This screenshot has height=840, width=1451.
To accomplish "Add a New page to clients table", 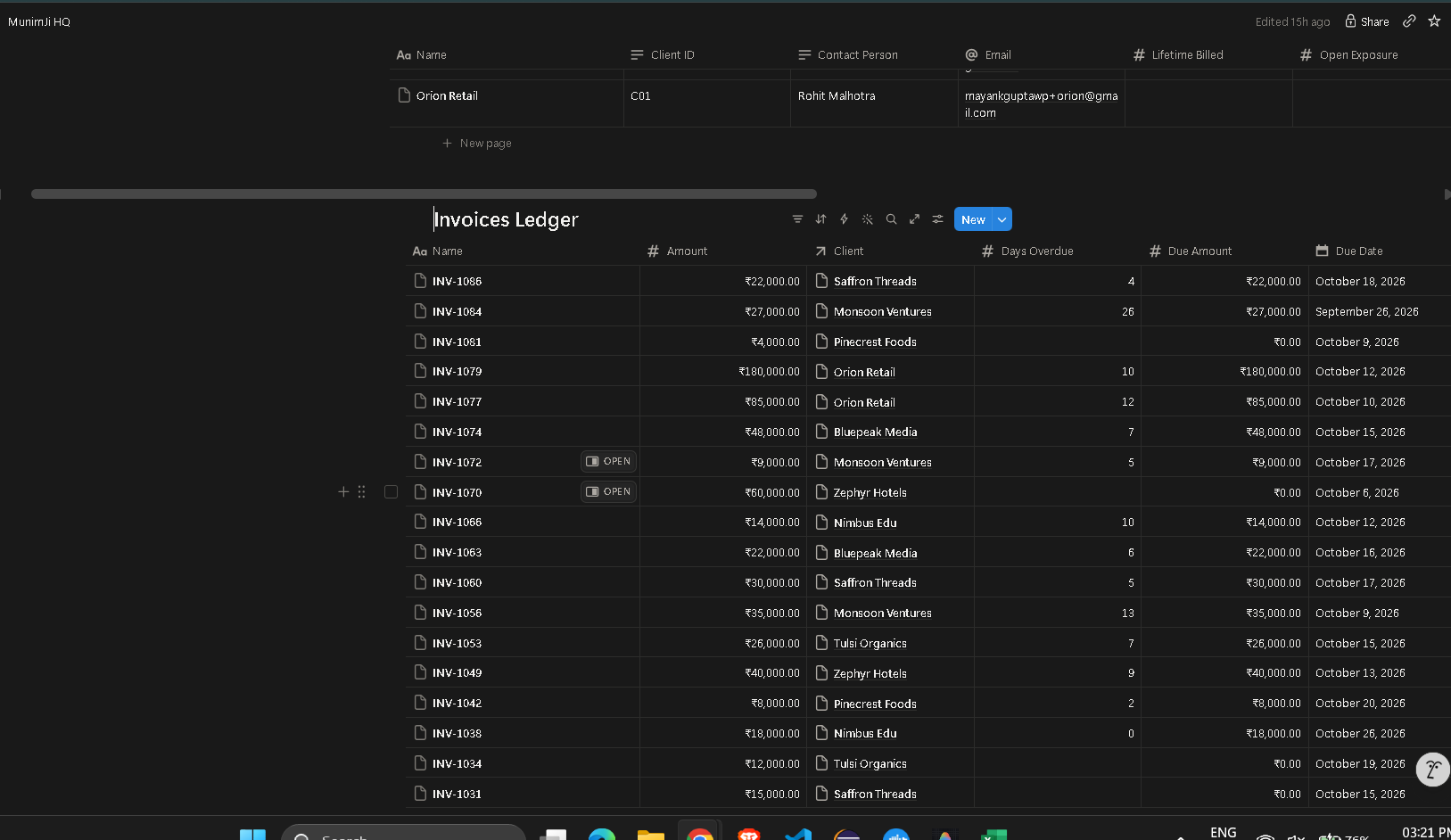I will click(477, 144).
